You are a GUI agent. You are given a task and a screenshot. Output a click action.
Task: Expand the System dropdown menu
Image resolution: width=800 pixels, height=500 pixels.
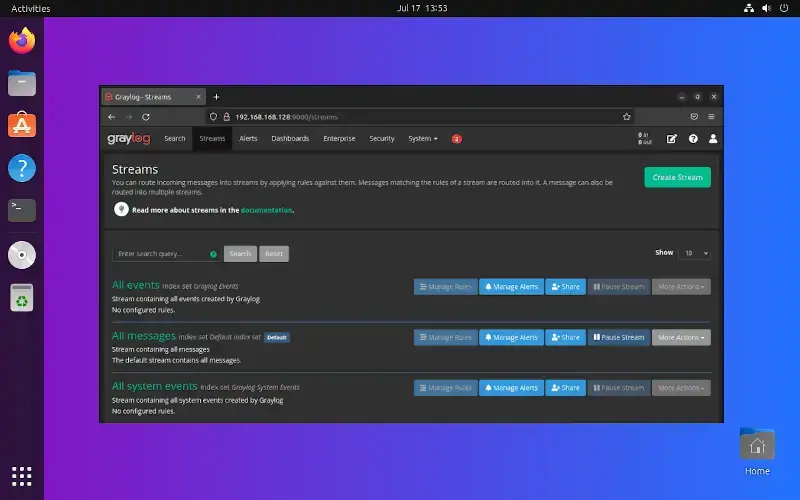pos(422,139)
